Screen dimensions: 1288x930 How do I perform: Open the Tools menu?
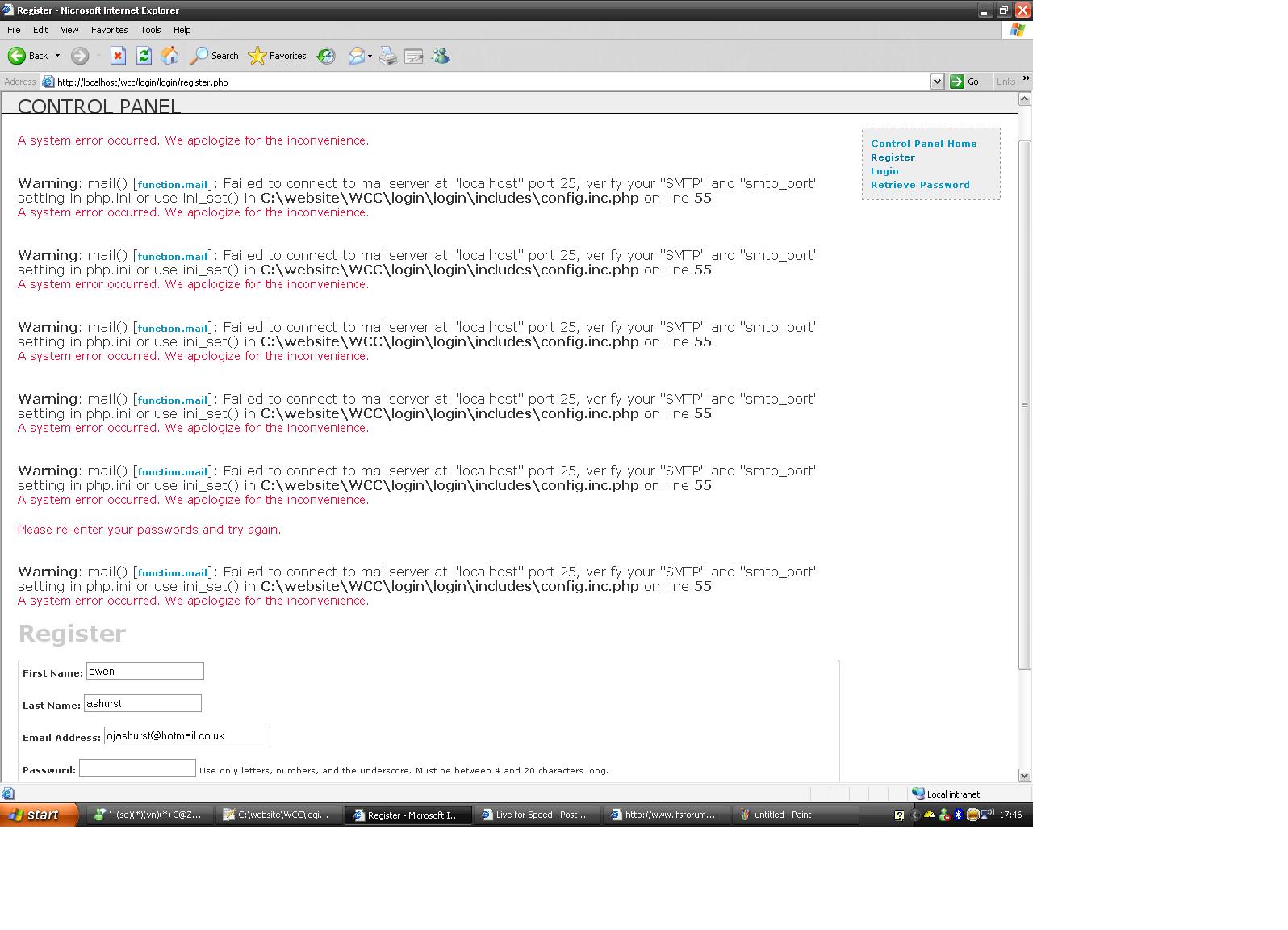151,30
